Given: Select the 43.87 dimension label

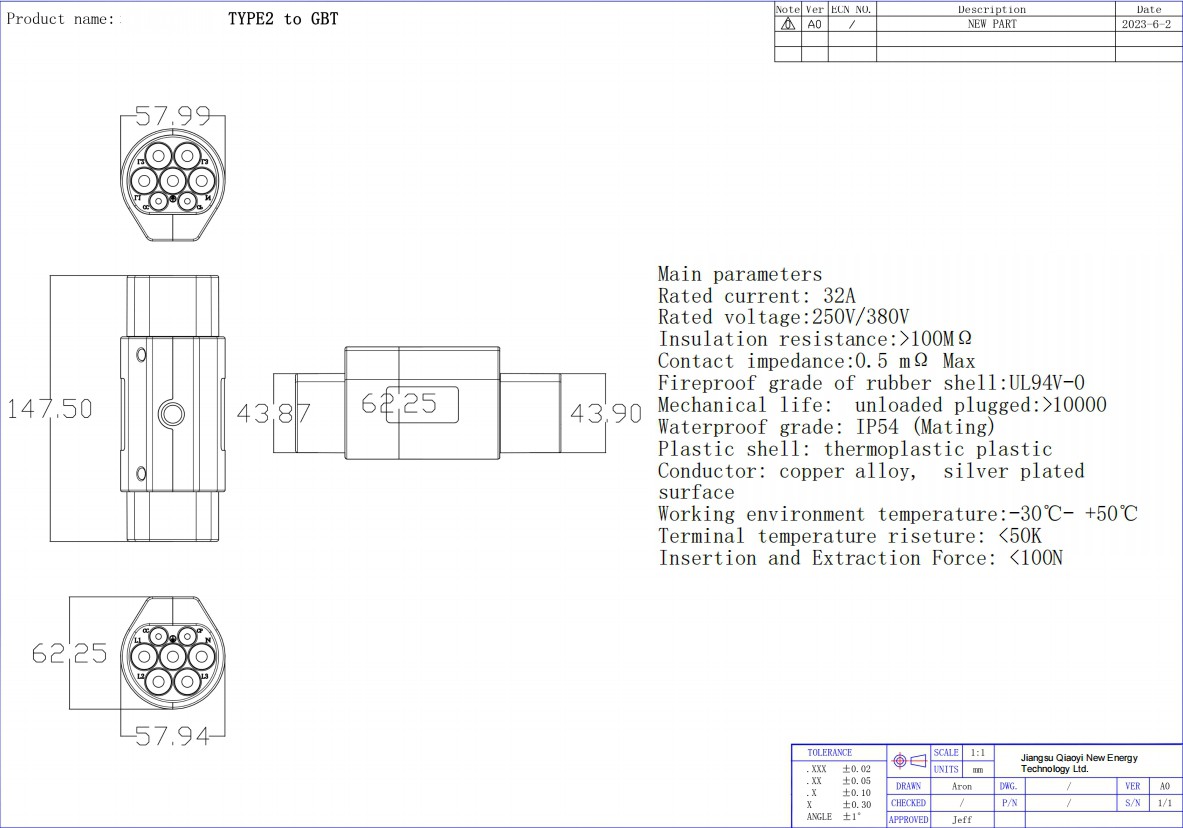Looking at the screenshot, I should coord(273,413).
